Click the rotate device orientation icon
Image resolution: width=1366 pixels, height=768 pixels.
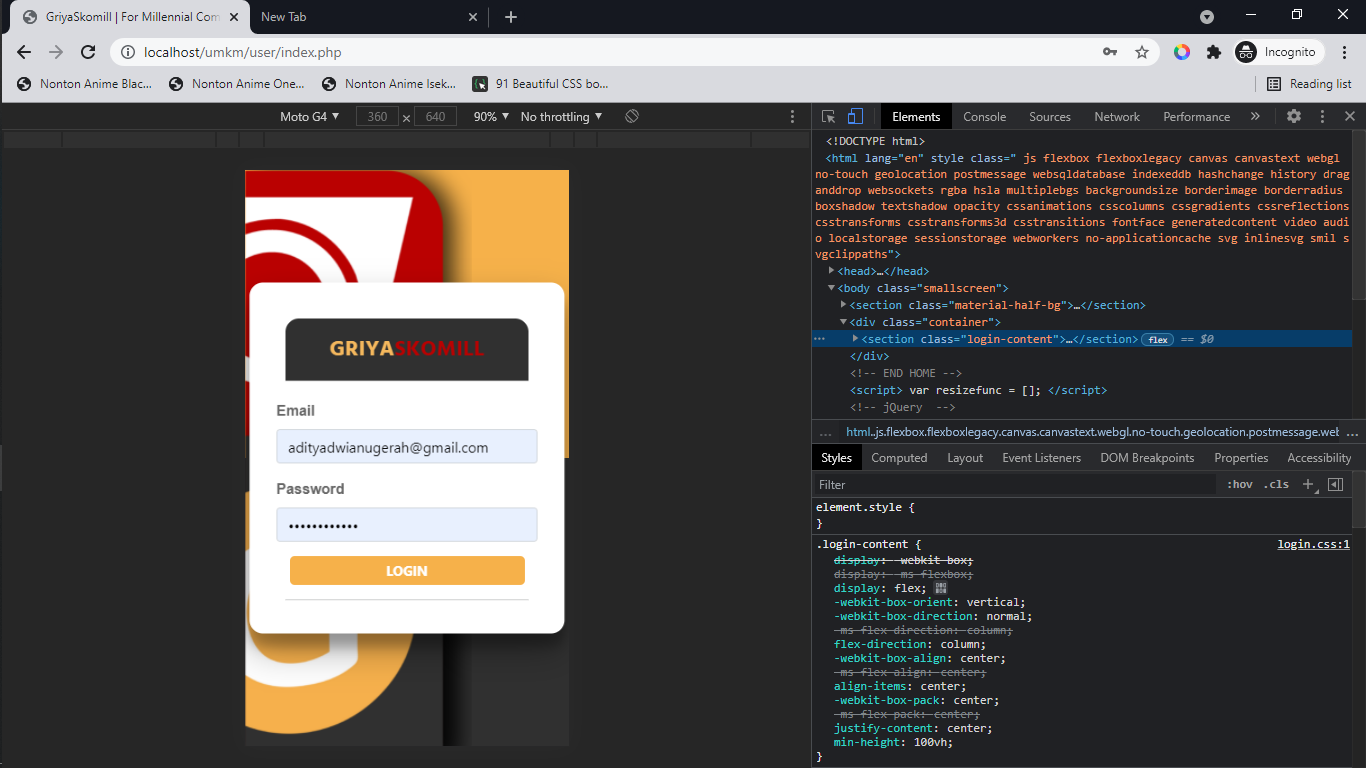632,117
